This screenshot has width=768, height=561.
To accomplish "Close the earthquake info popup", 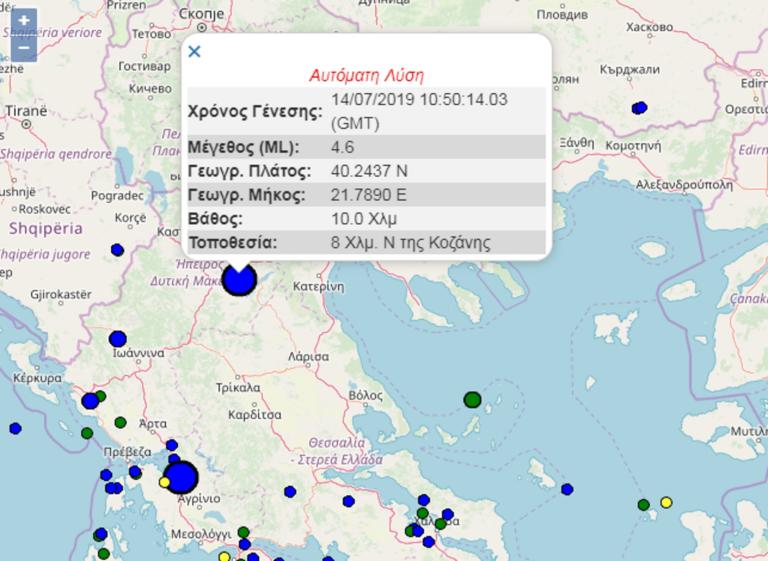I will [x=195, y=52].
